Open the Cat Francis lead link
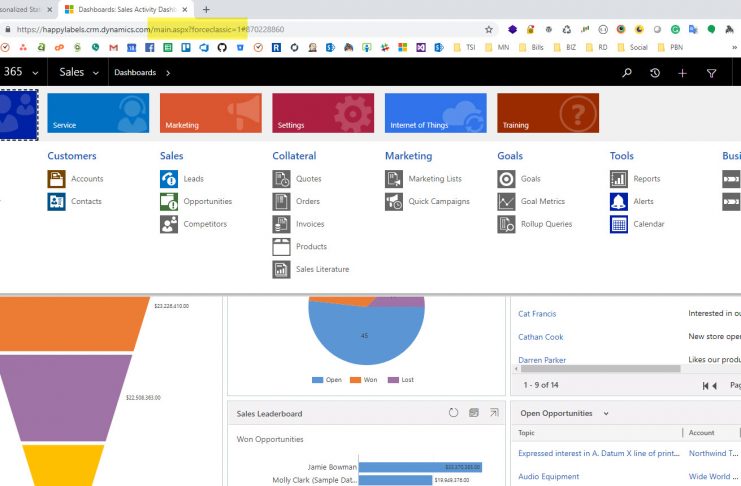741x486 pixels. [537, 314]
